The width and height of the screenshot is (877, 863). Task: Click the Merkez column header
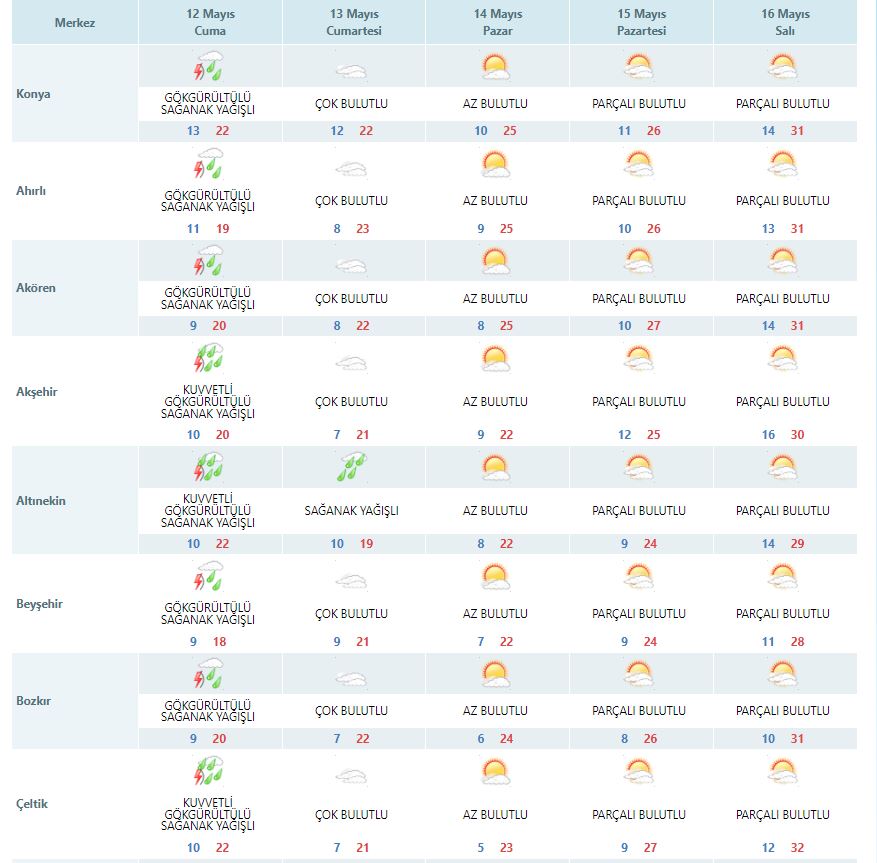tap(75, 22)
